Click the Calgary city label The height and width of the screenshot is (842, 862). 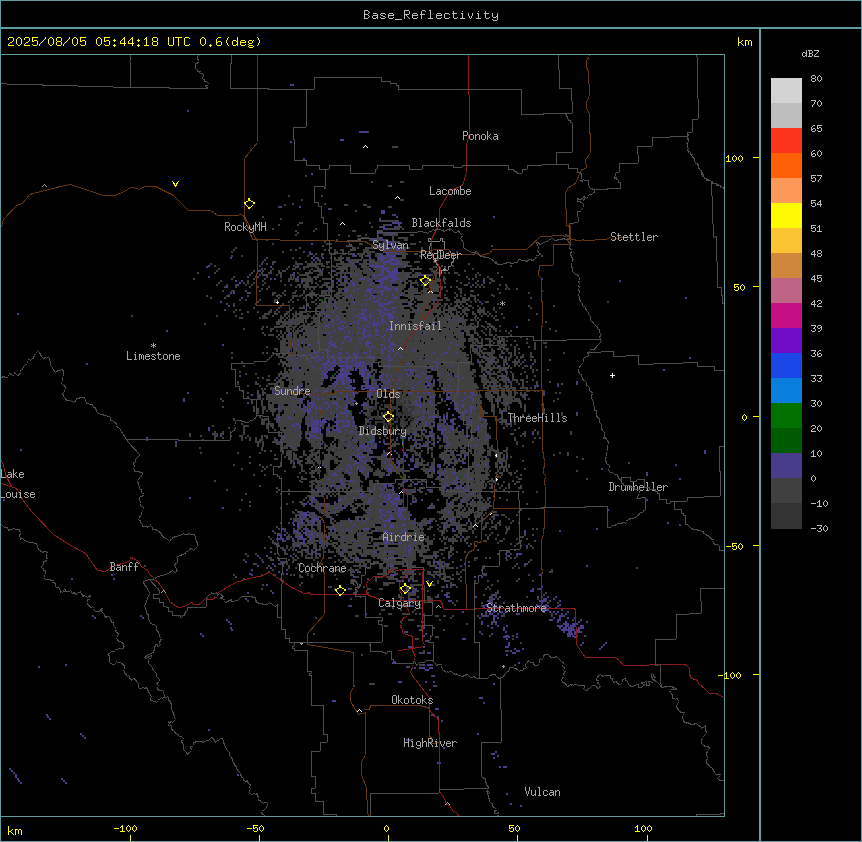pos(400,603)
